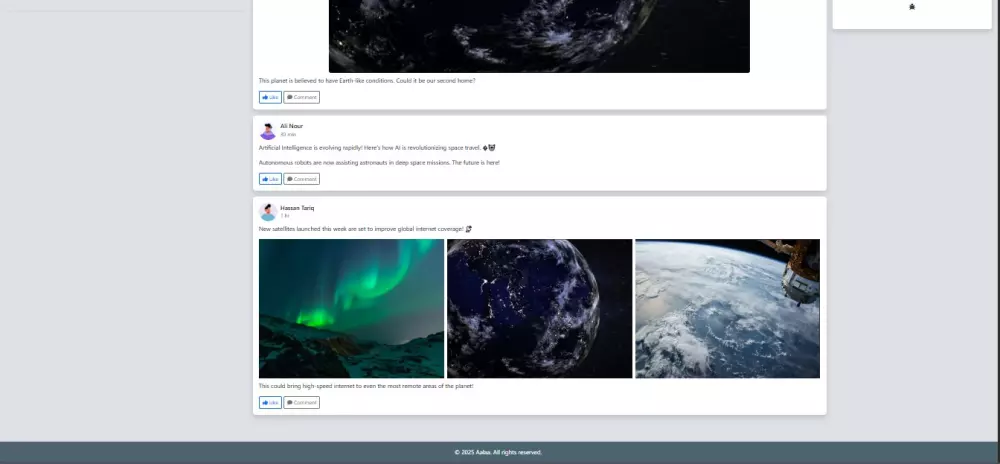
Task: Click the small icon in the right sidebar card
Action: coord(912,7)
